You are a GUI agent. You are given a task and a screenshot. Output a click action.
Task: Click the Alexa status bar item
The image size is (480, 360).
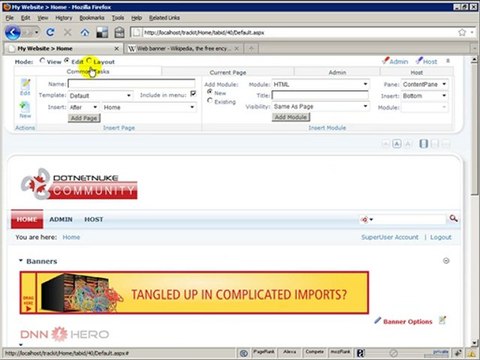tap(290, 353)
